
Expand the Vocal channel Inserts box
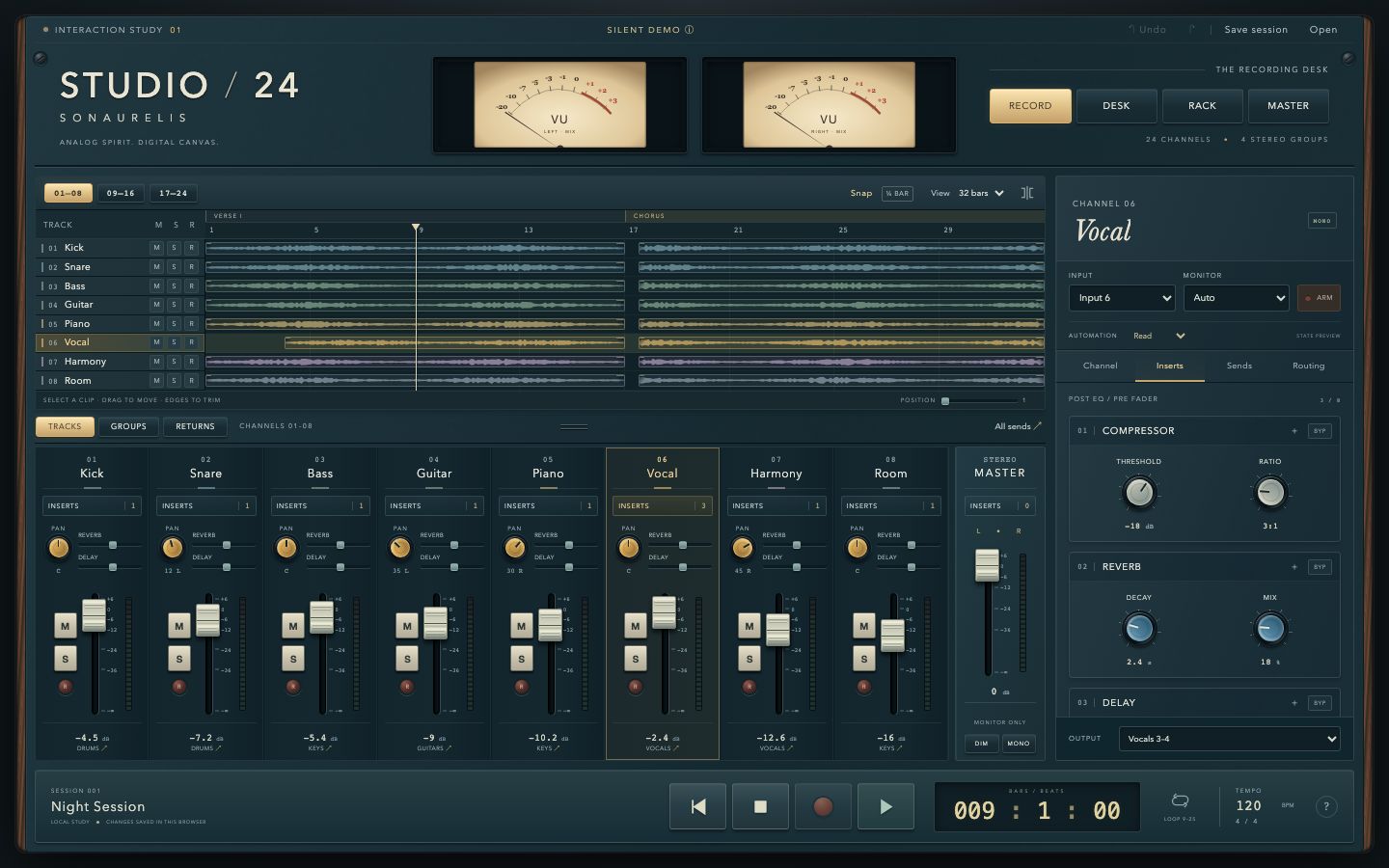pyautogui.click(x=663, y=505)
